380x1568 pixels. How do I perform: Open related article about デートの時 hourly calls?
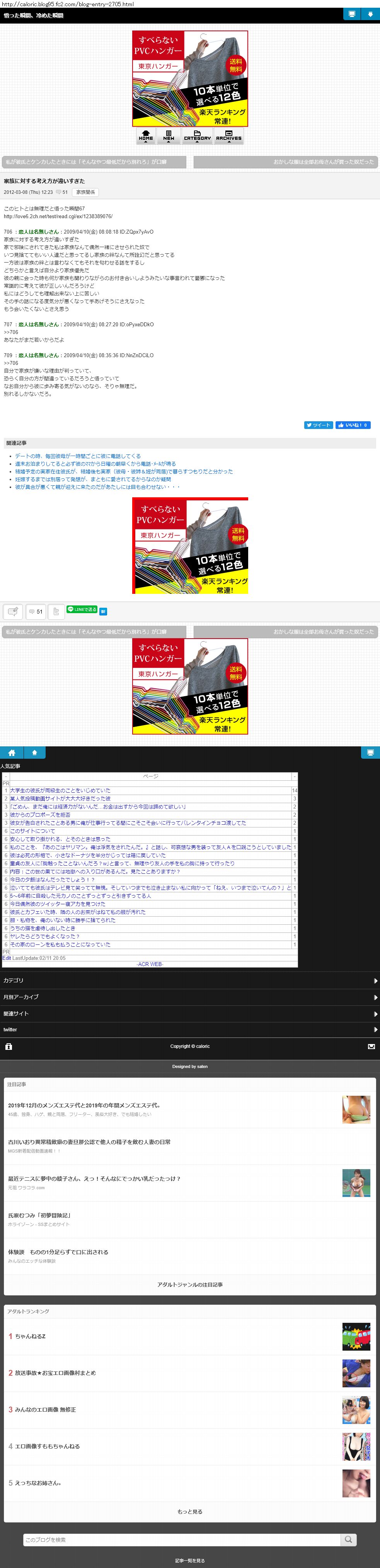(78, 456)
